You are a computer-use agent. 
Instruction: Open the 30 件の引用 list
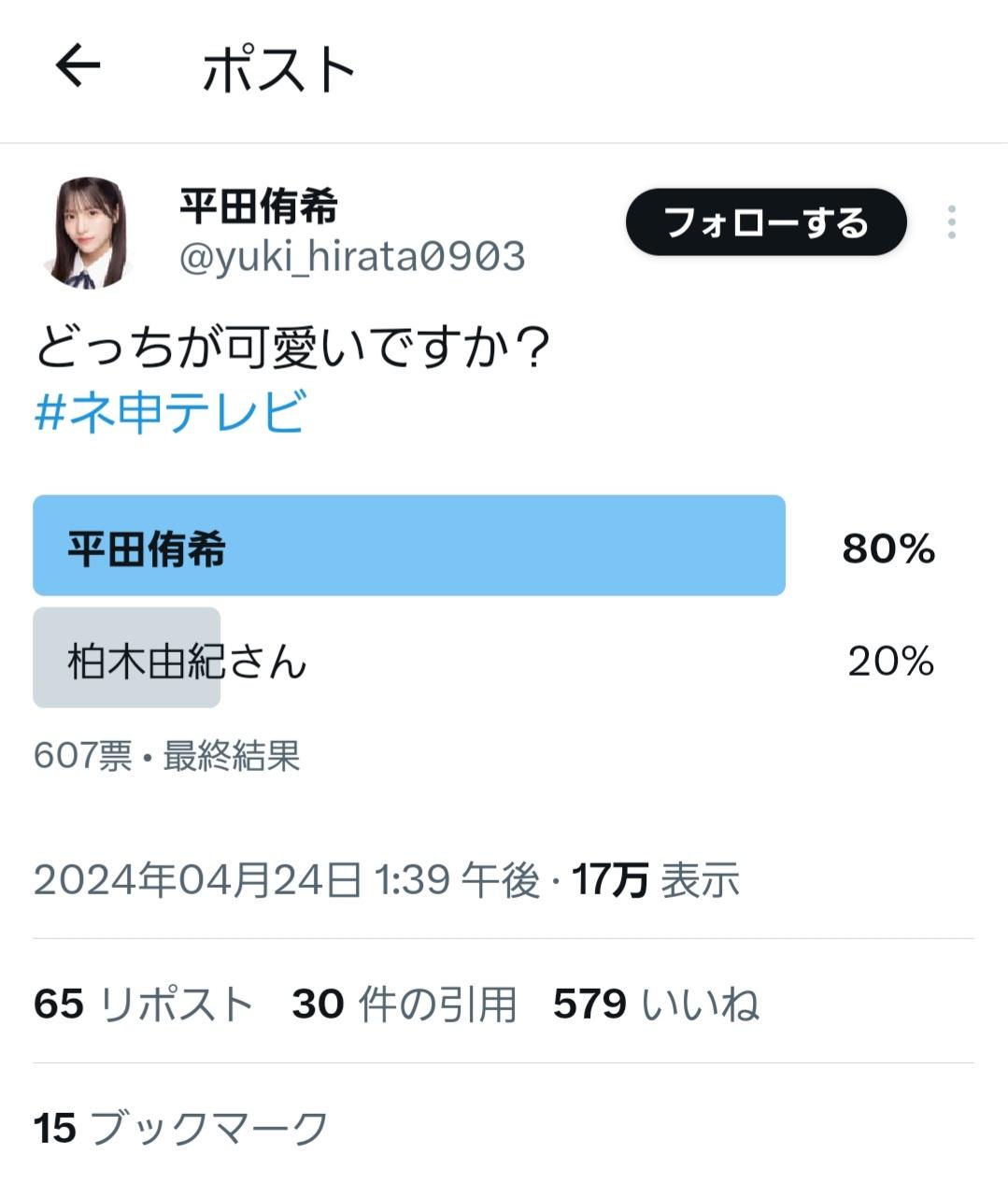405,1005
